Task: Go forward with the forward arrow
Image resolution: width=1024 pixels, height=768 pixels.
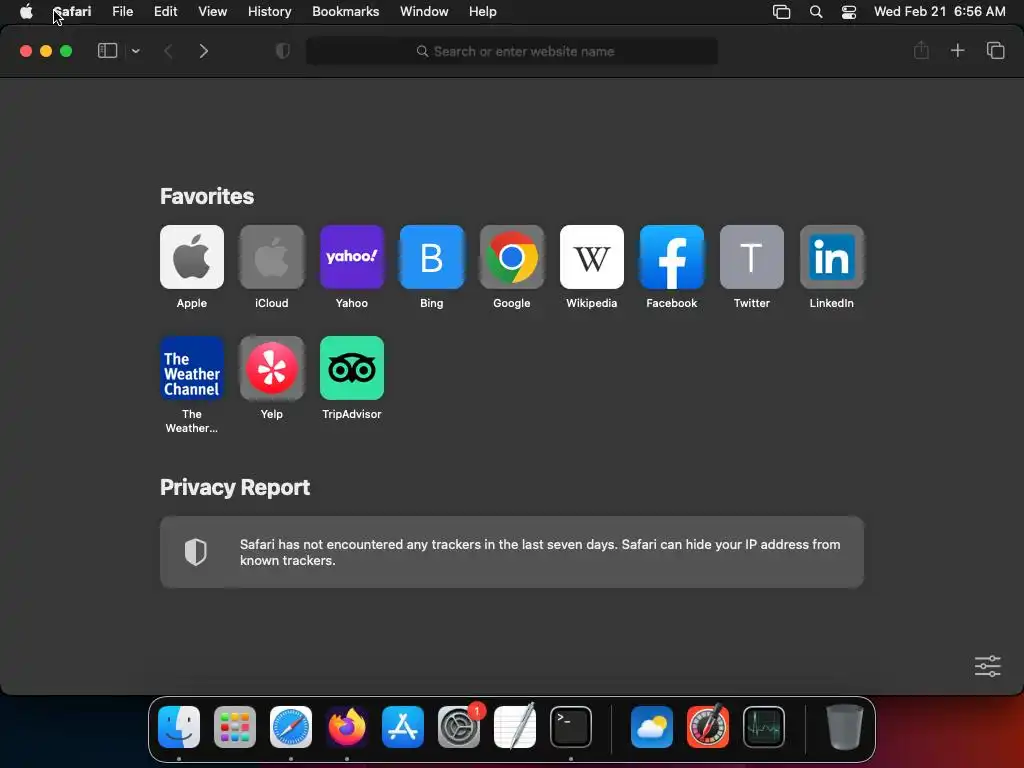Action: tap(203, 51)
